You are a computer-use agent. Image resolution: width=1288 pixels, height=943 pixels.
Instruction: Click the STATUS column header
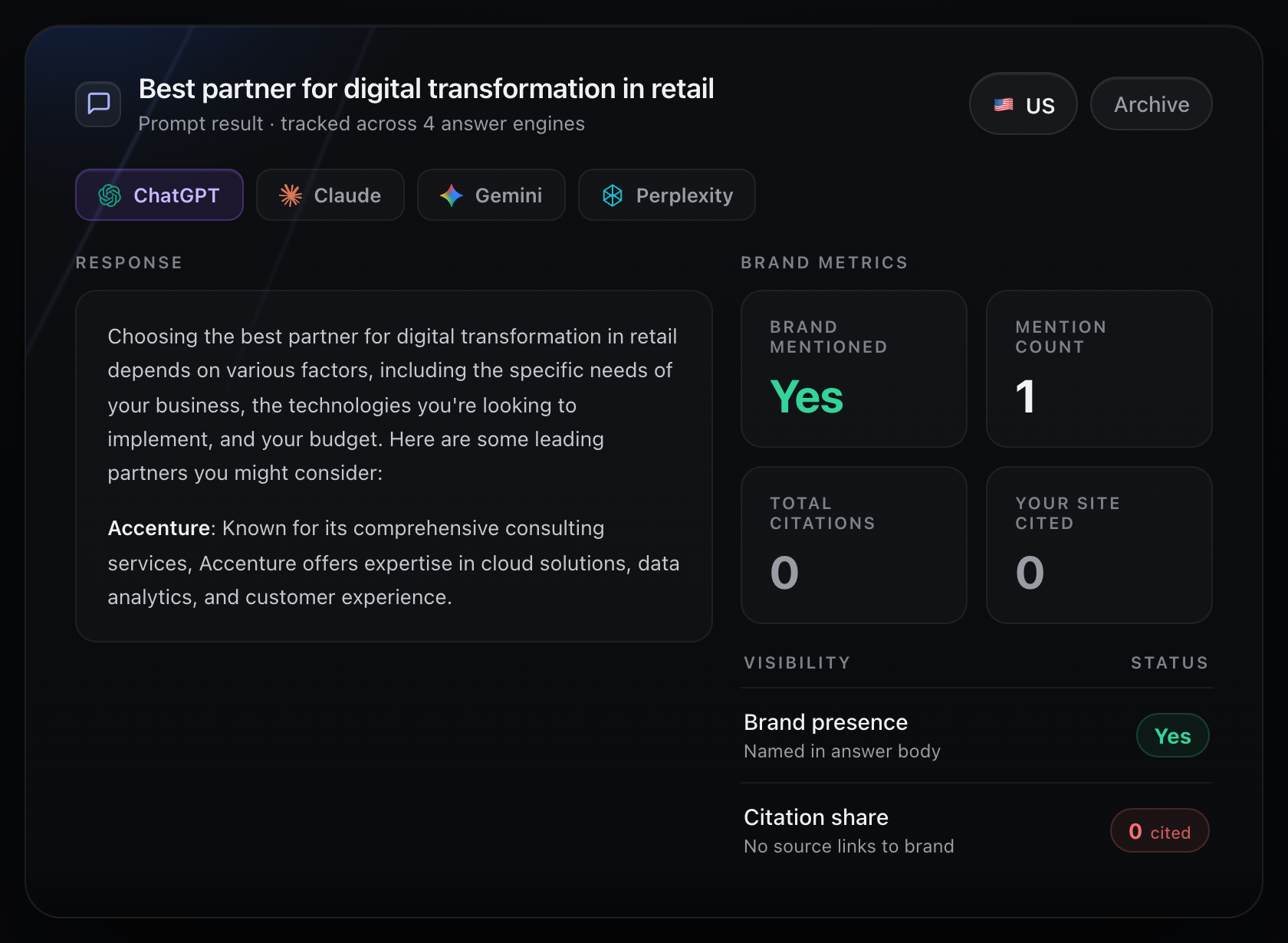1170,663
